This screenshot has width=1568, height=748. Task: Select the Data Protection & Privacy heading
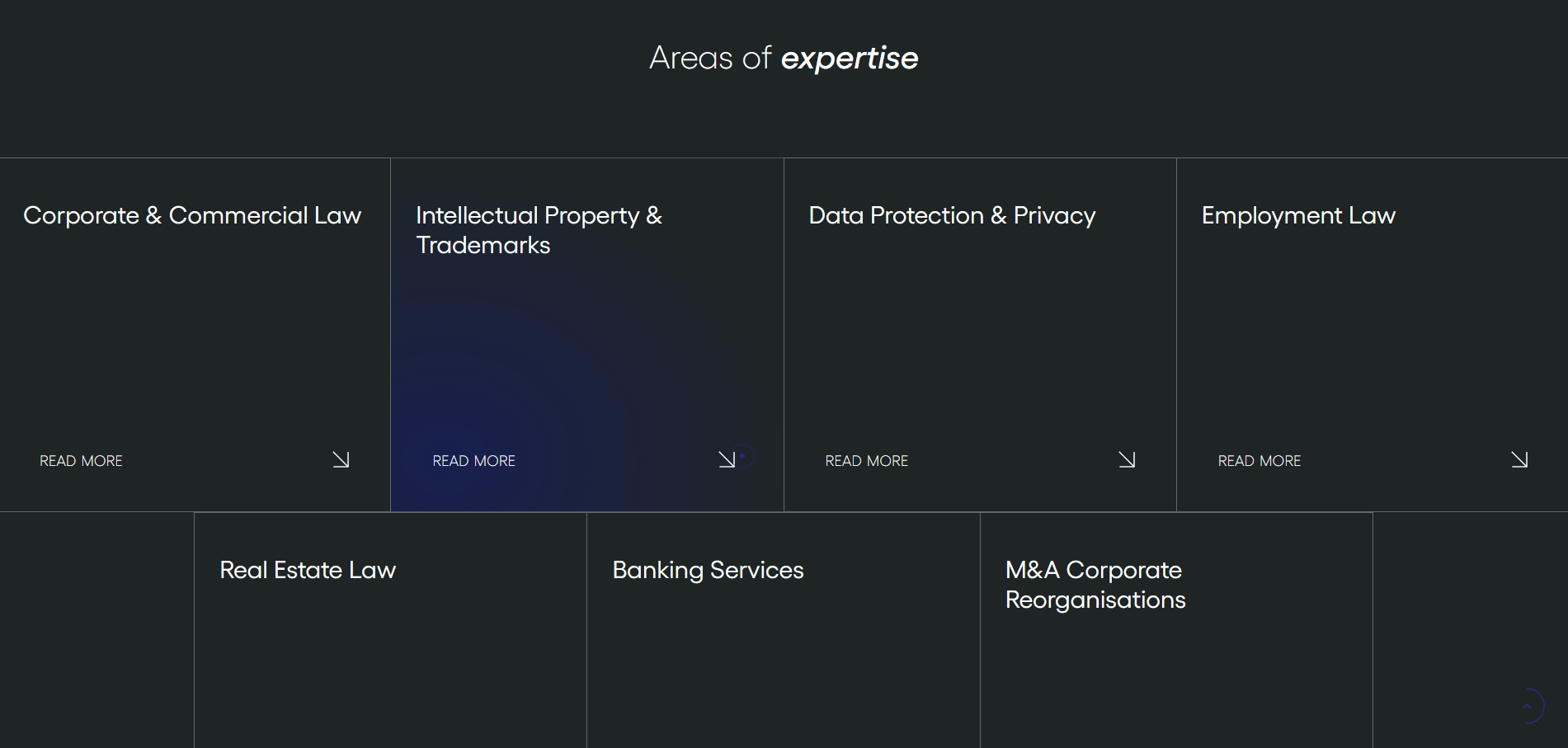click(952, 215)
